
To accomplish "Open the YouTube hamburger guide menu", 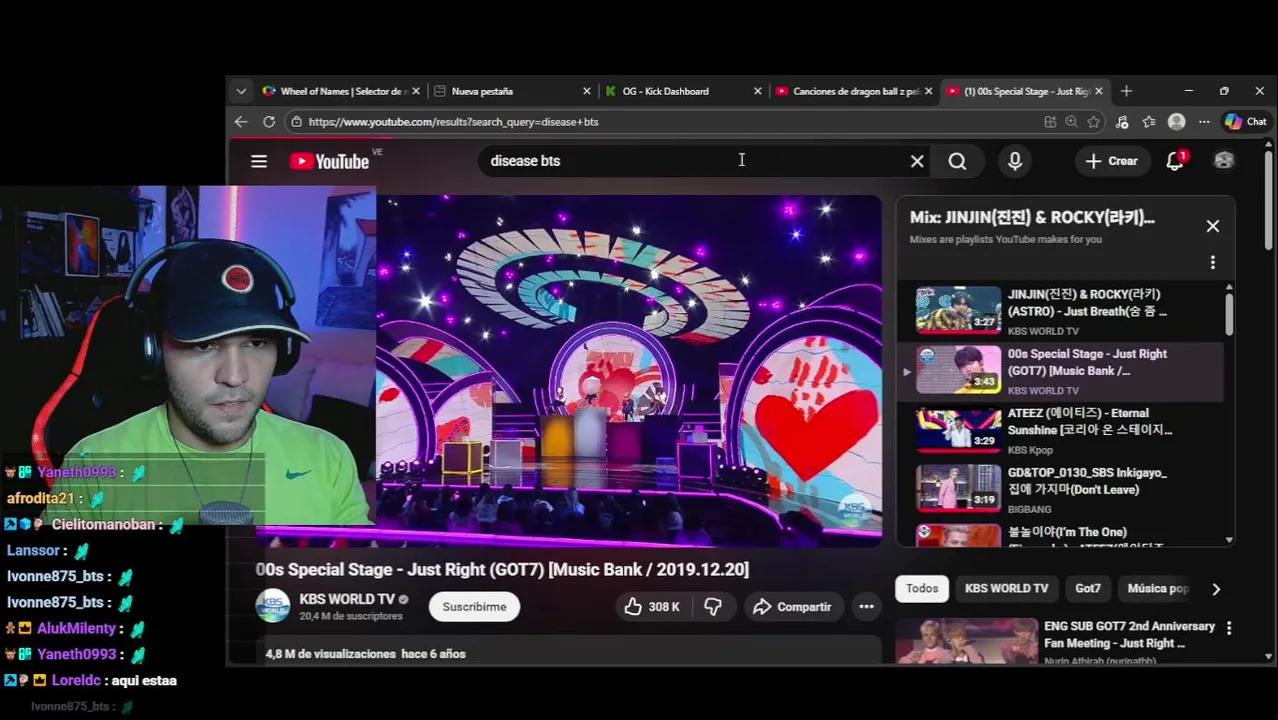I will pos(259,161).
